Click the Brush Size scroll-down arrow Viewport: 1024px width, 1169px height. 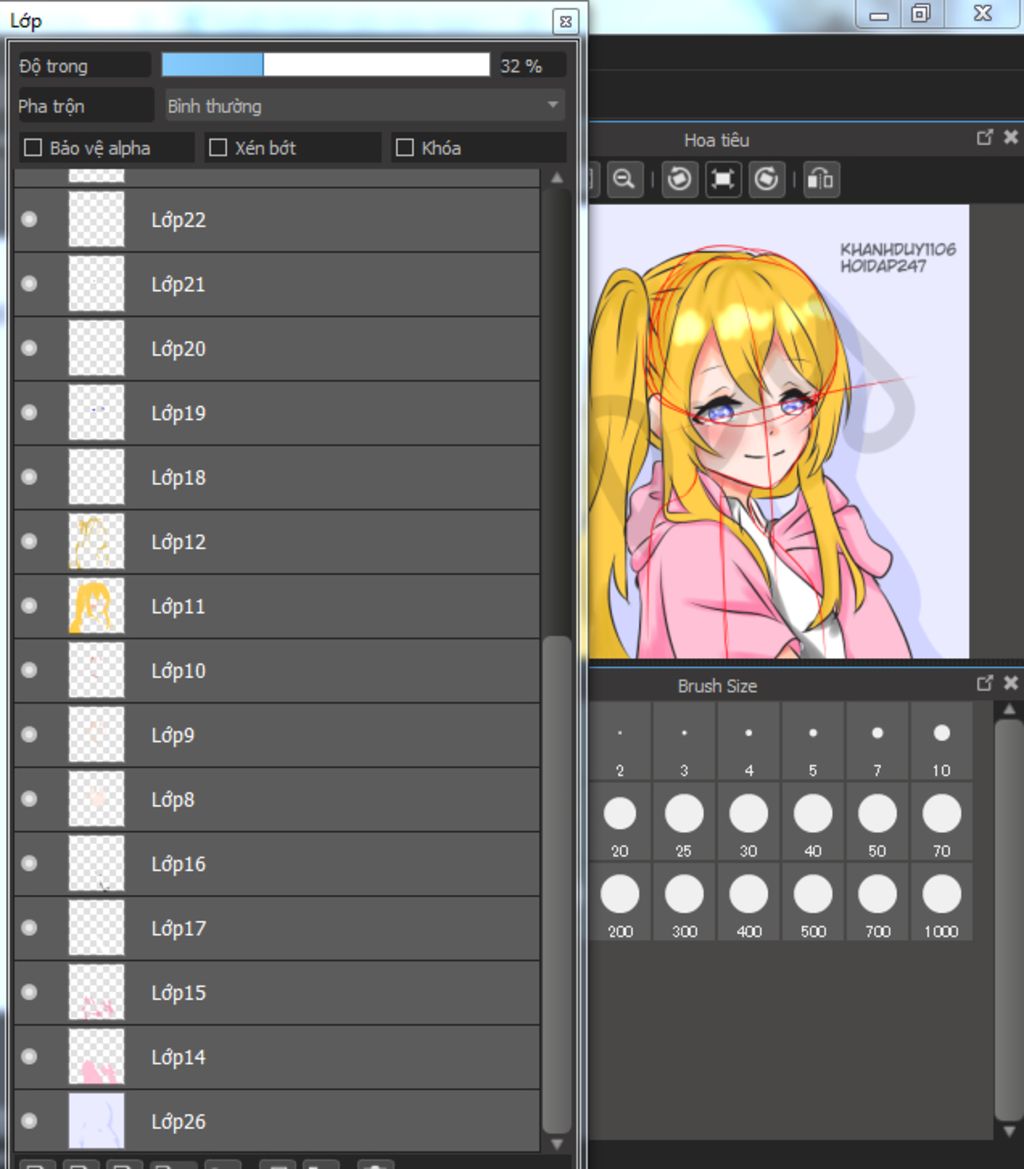1009,1131
